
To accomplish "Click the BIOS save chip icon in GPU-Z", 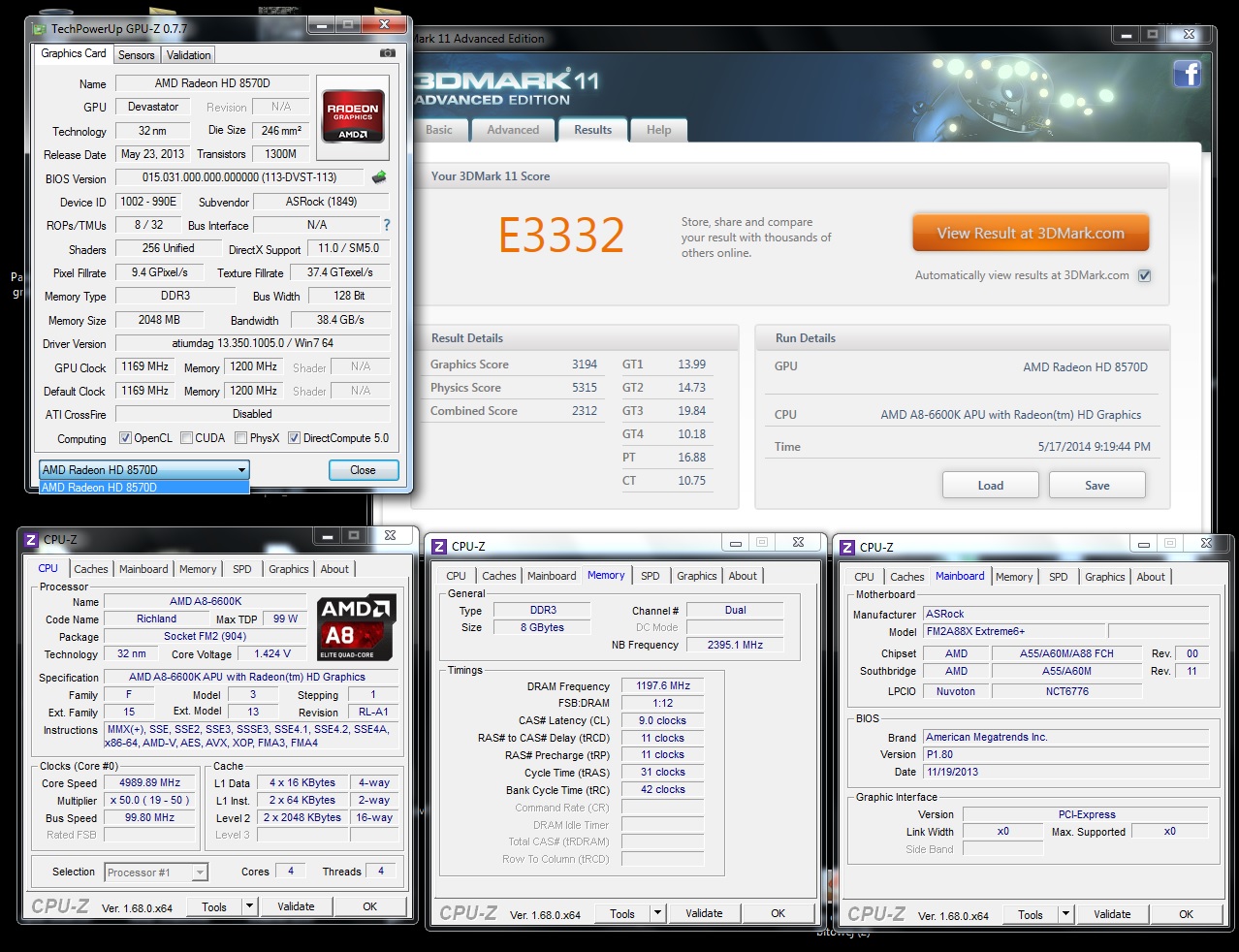I will [379, 177].
